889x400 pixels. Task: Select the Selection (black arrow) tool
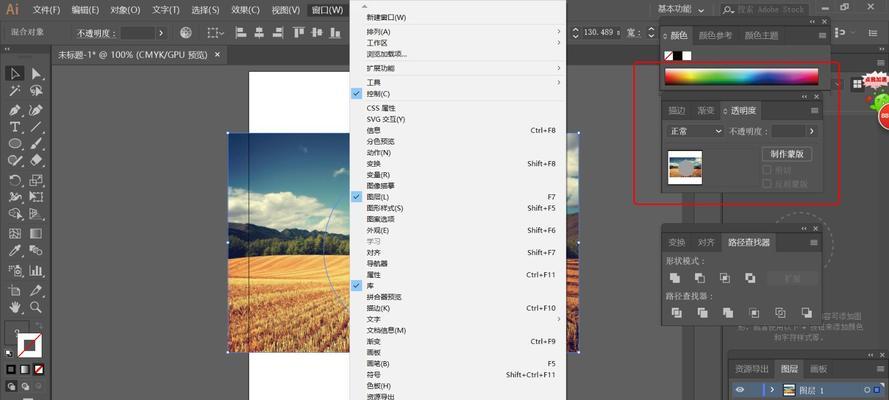tap(15, 73)
